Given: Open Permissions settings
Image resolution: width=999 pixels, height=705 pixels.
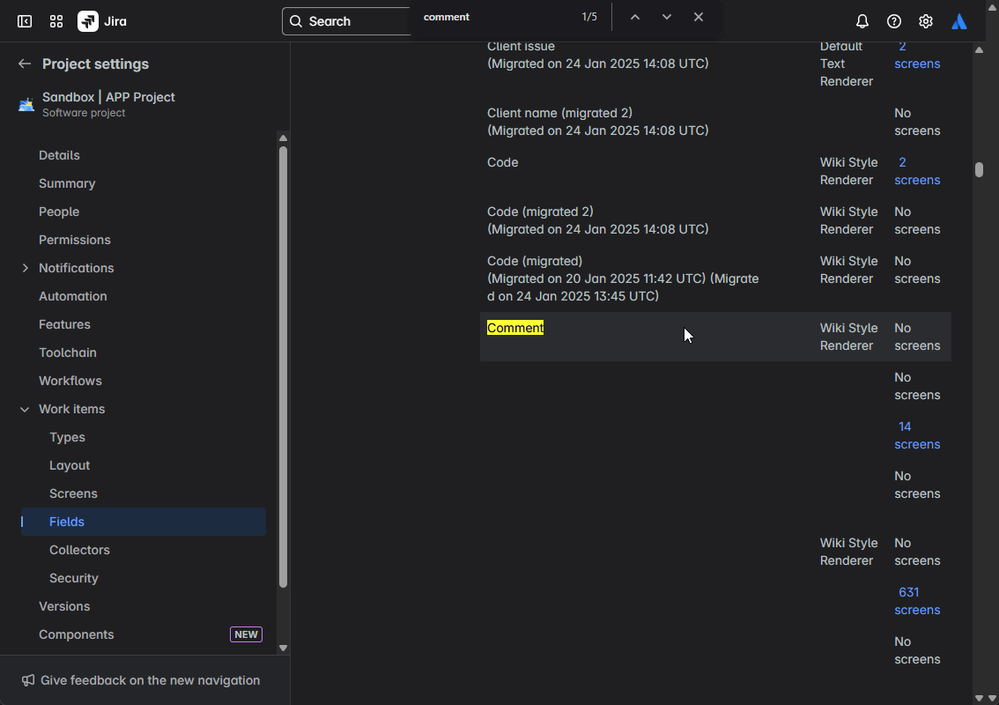Looking at the screenshot, I should pos(75,240).
